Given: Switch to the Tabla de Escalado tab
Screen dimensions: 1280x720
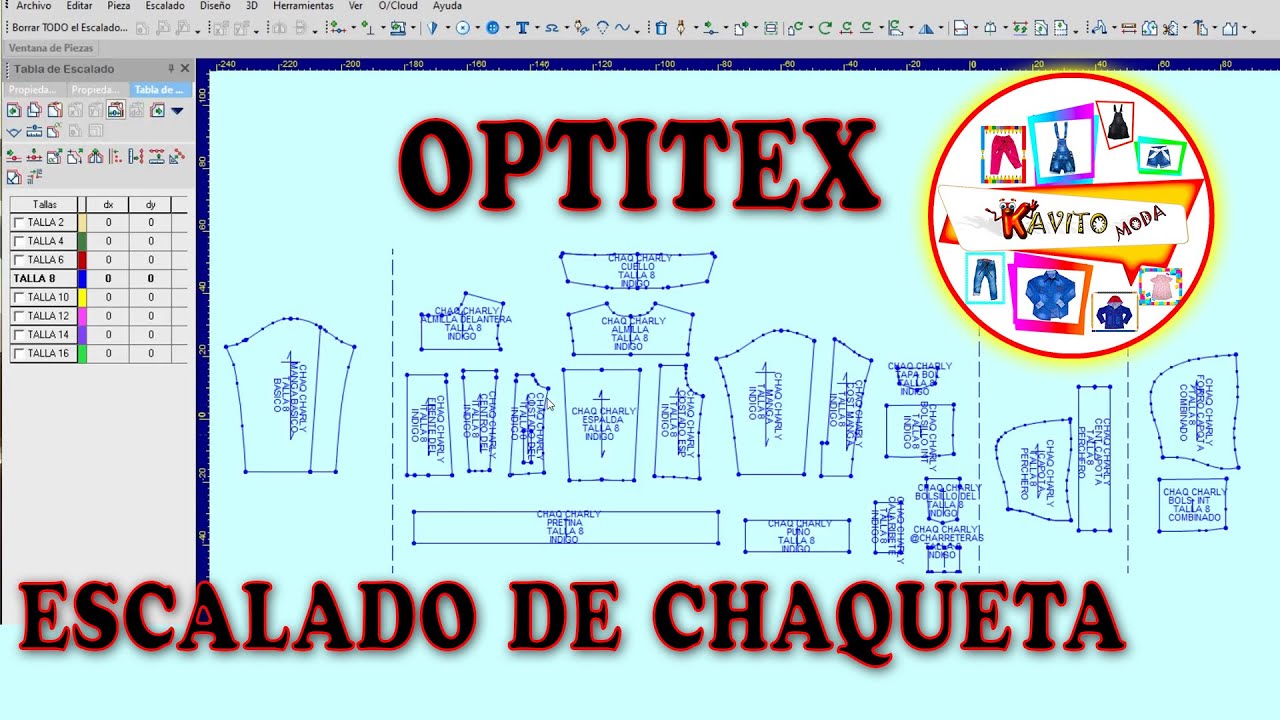Looking at the screenshot, I should point(160,90).
